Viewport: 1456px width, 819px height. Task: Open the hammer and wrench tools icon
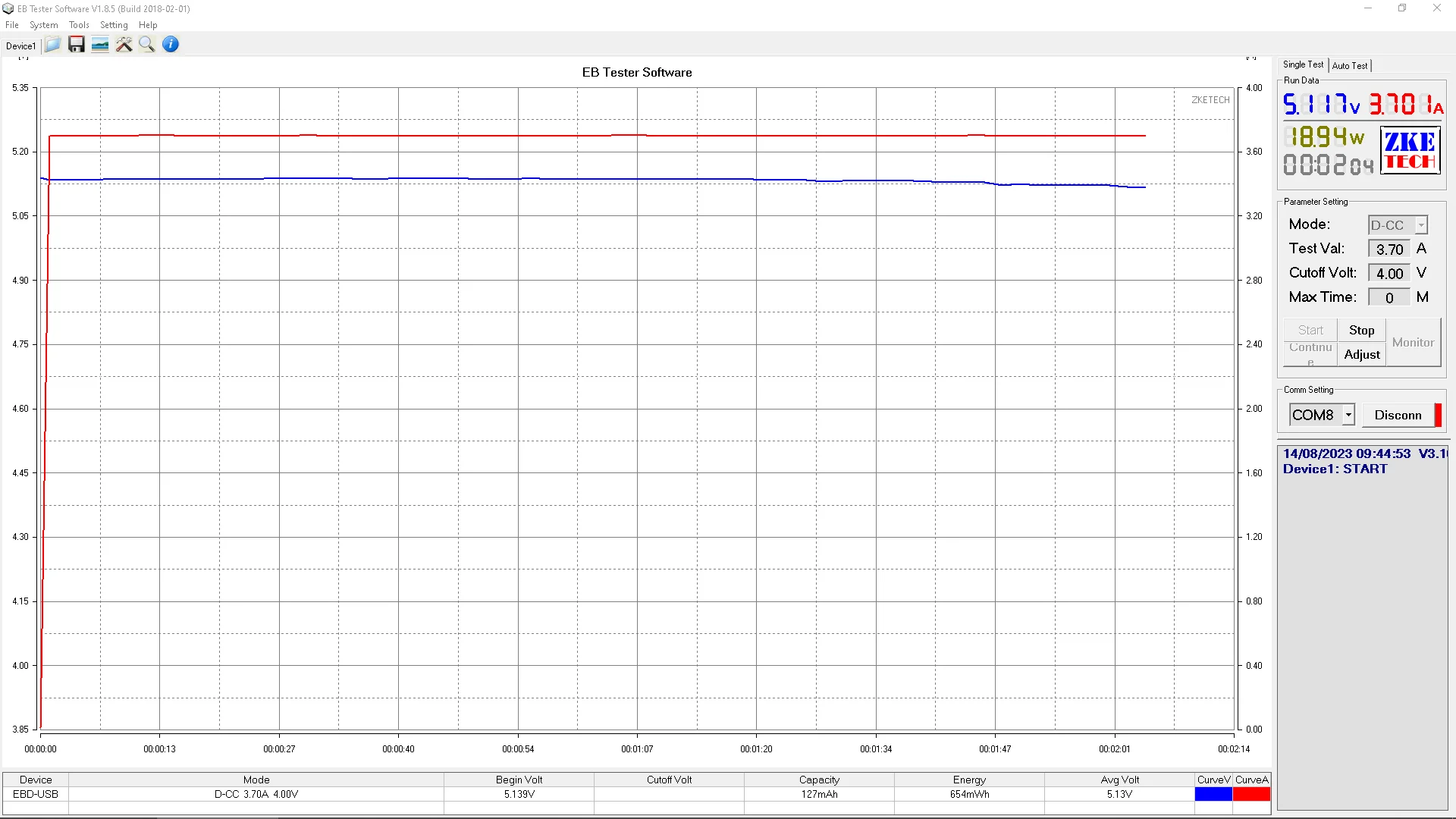[124, 45]
